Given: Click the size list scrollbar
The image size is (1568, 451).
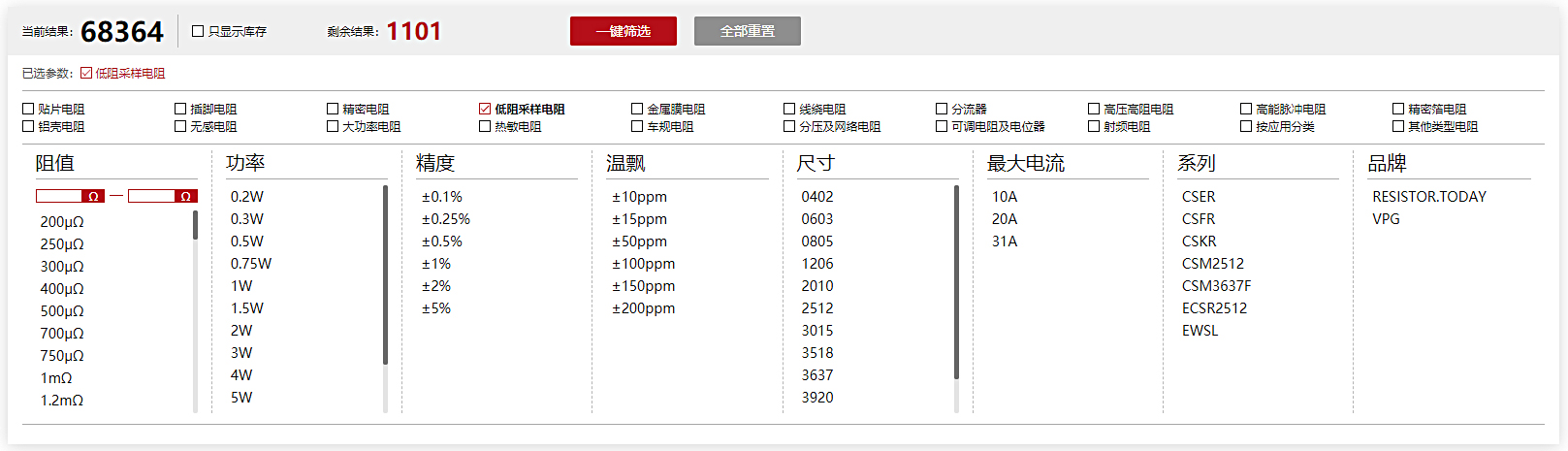Looking at the screenshot, I should [956, 282].
